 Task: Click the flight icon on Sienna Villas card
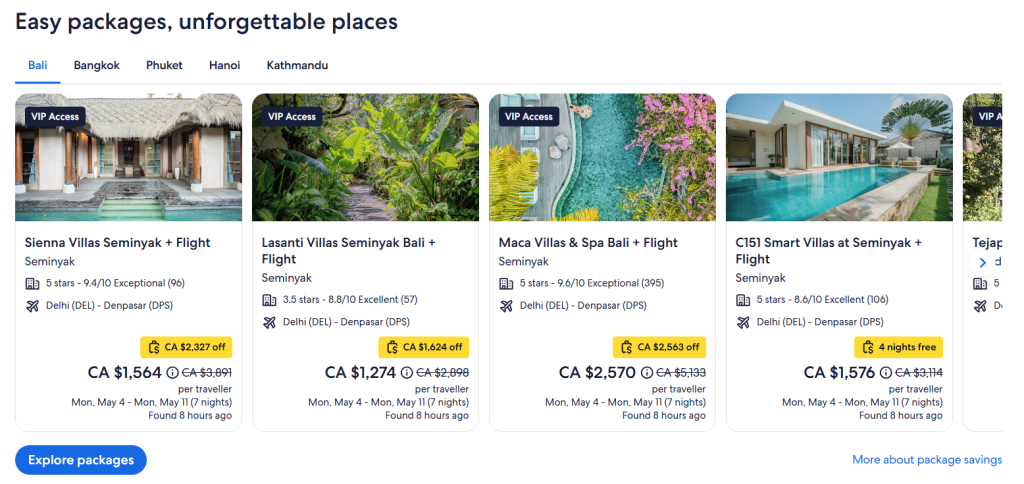[32, 306]
